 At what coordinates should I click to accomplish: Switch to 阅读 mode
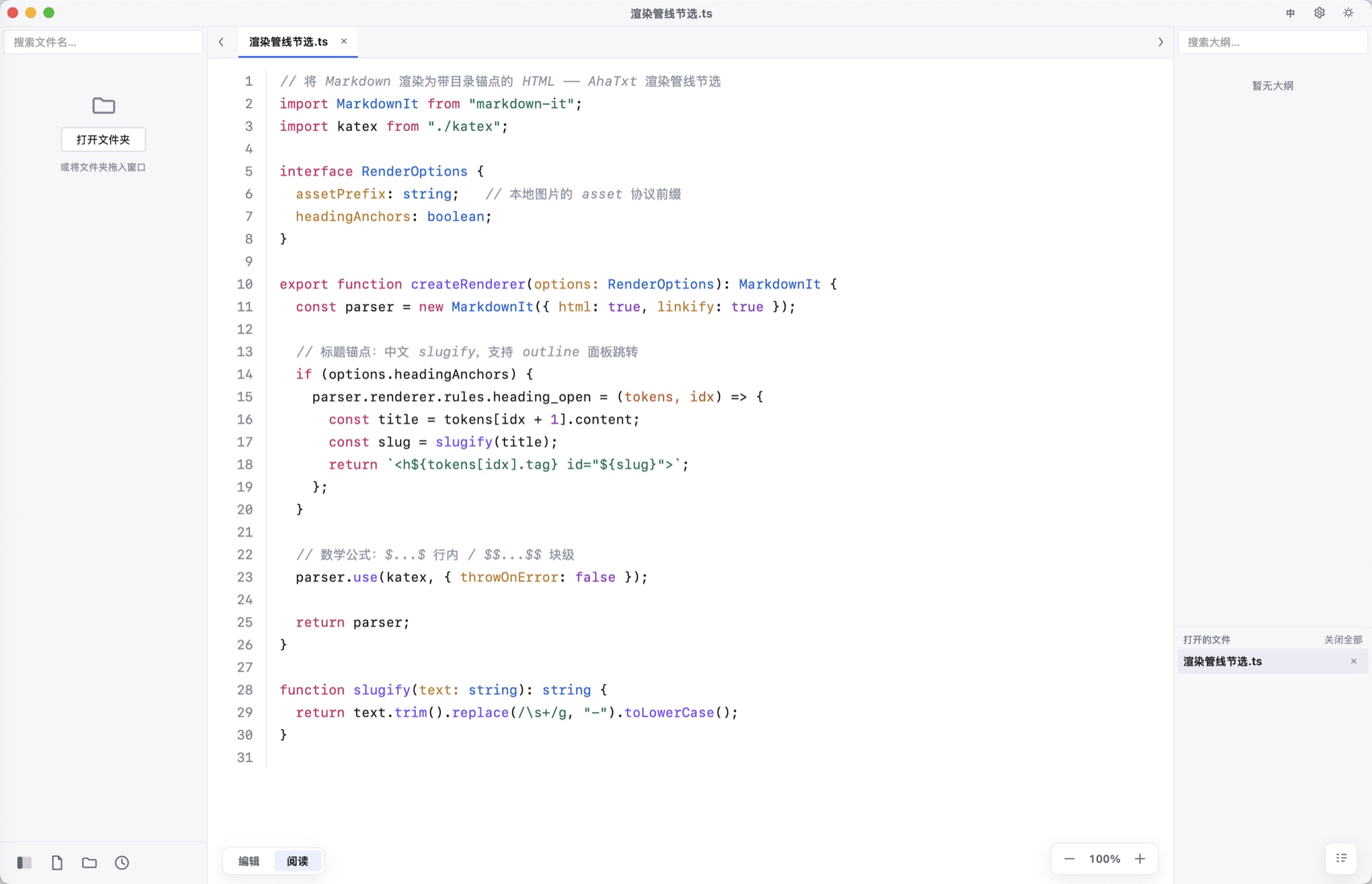click(297, 861)
